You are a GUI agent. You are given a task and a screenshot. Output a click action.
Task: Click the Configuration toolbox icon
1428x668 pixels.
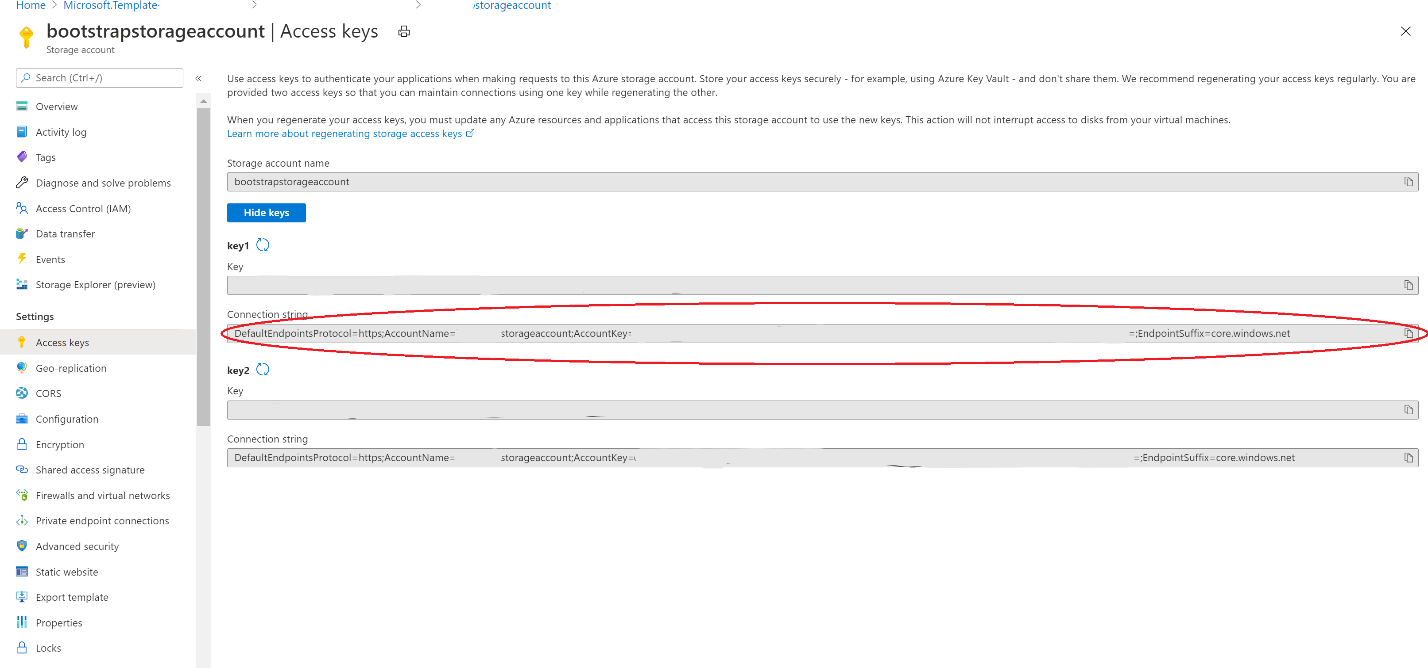tap(22, 419)
